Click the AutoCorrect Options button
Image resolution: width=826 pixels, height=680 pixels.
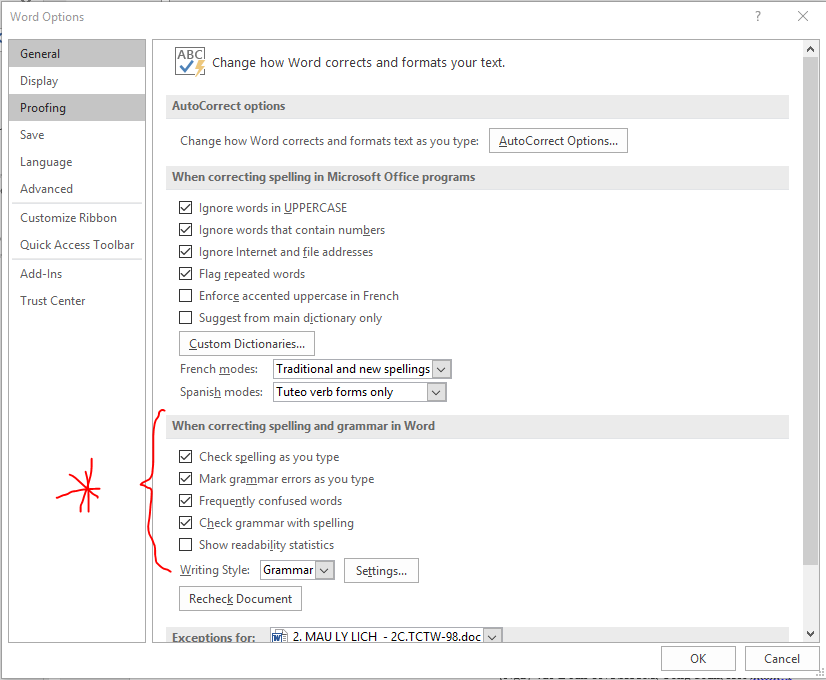pos(558,141)
